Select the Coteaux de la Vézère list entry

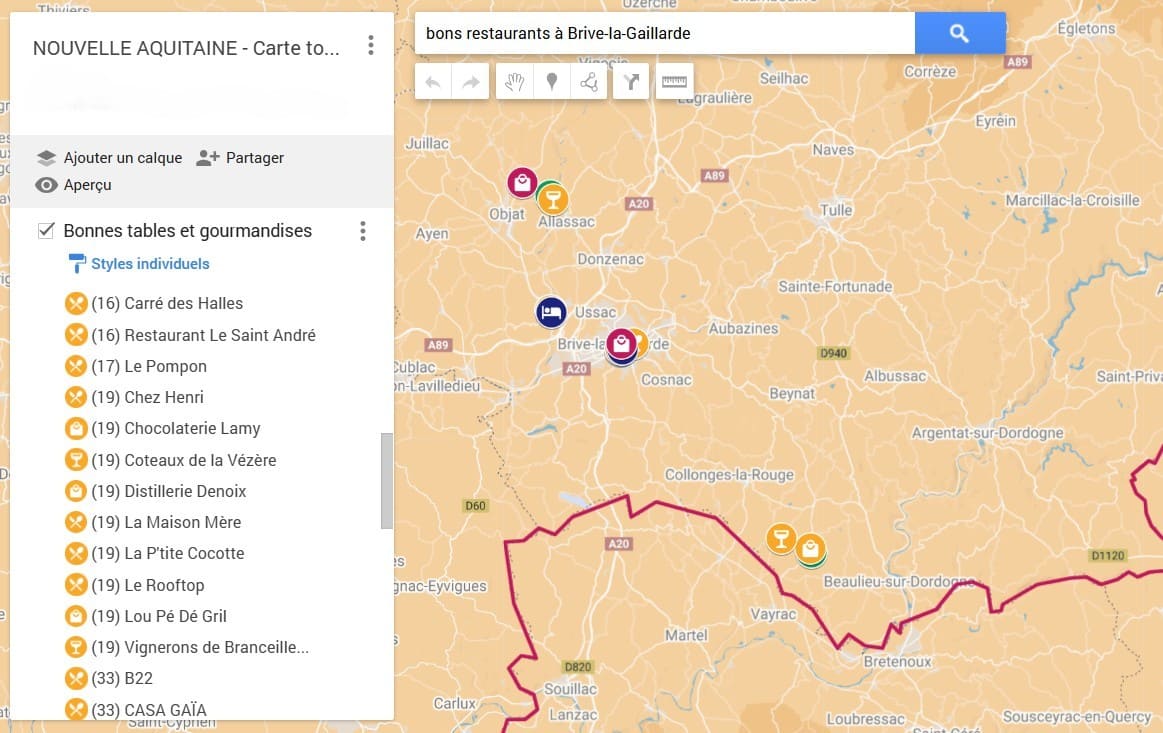pyautogui.click(x=190, y=459)
